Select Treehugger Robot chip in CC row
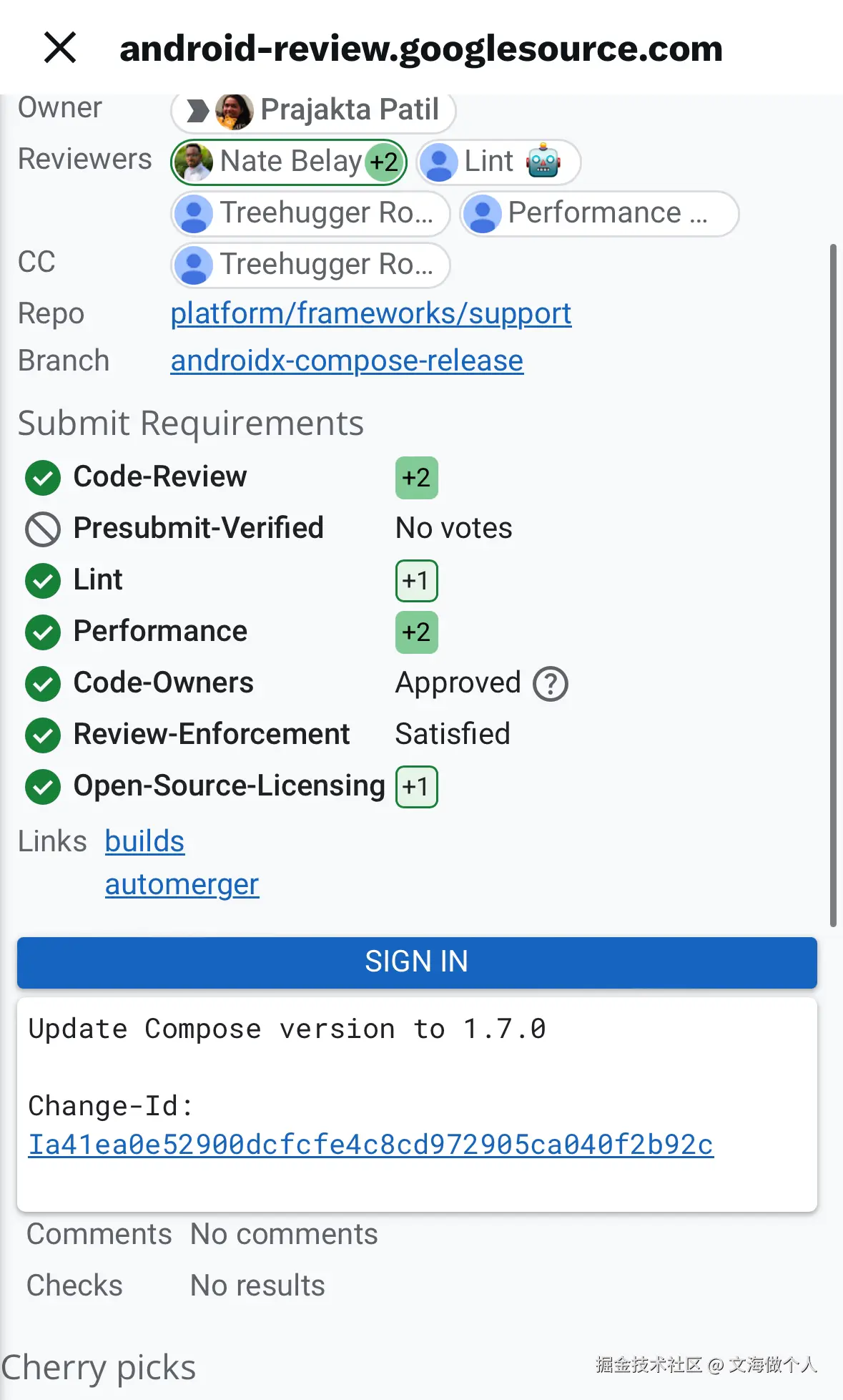 coord(310,265)
